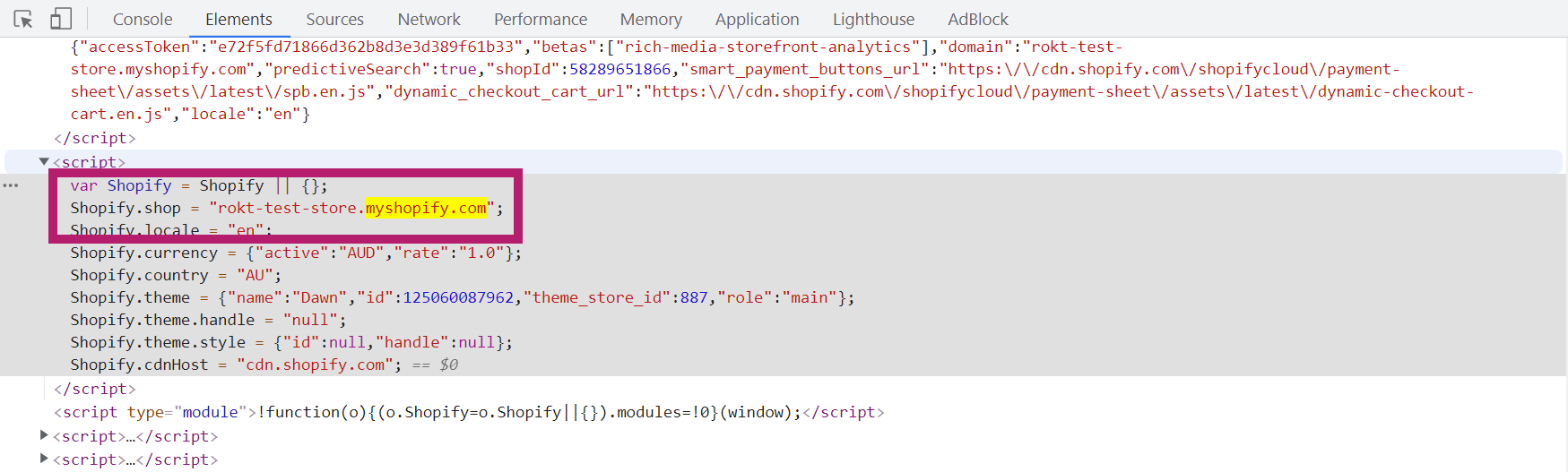Click the closing script tag after locale JSON
This screenshot has height=472, width=1568.
[94, 138]
